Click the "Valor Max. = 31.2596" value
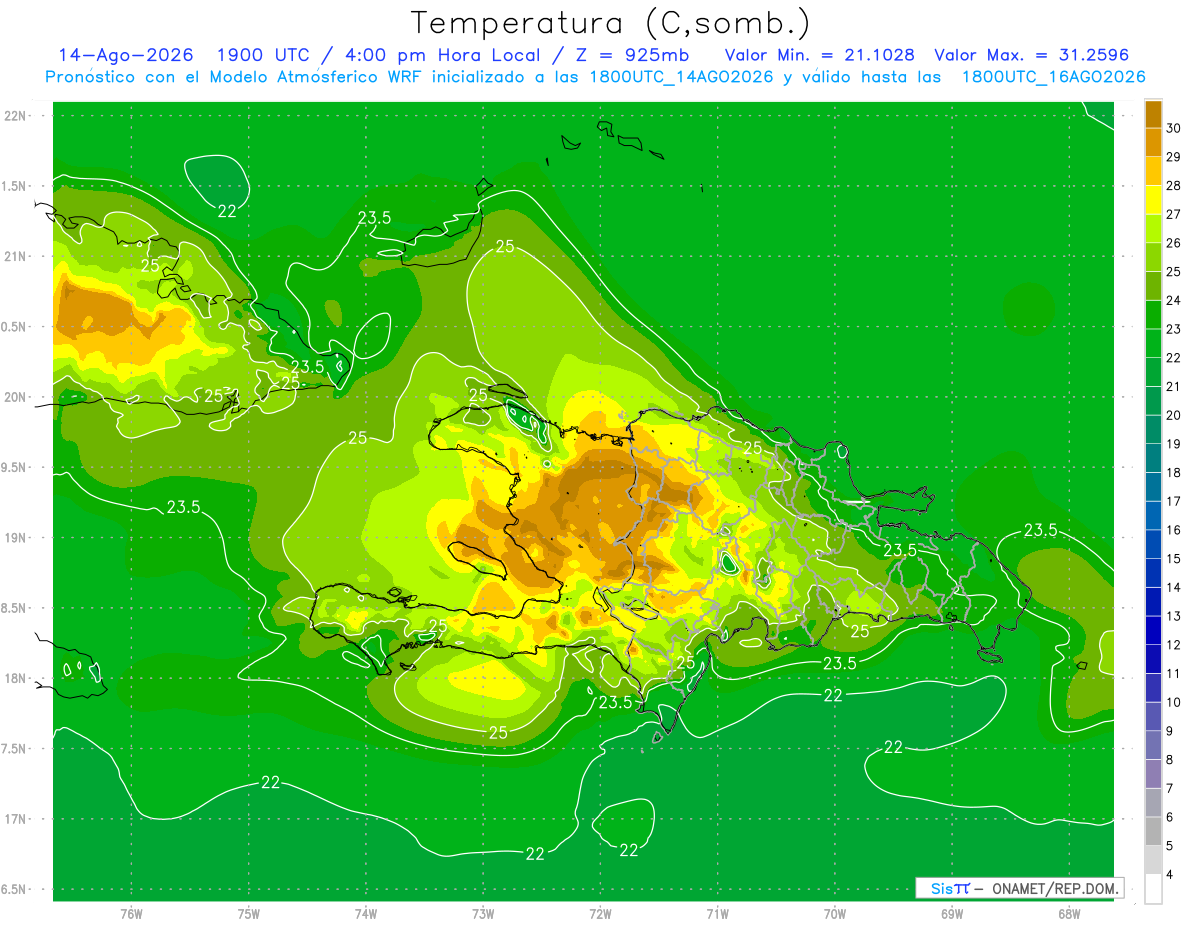Screen dimensions: 1200x927 (x=1031, y=55)
